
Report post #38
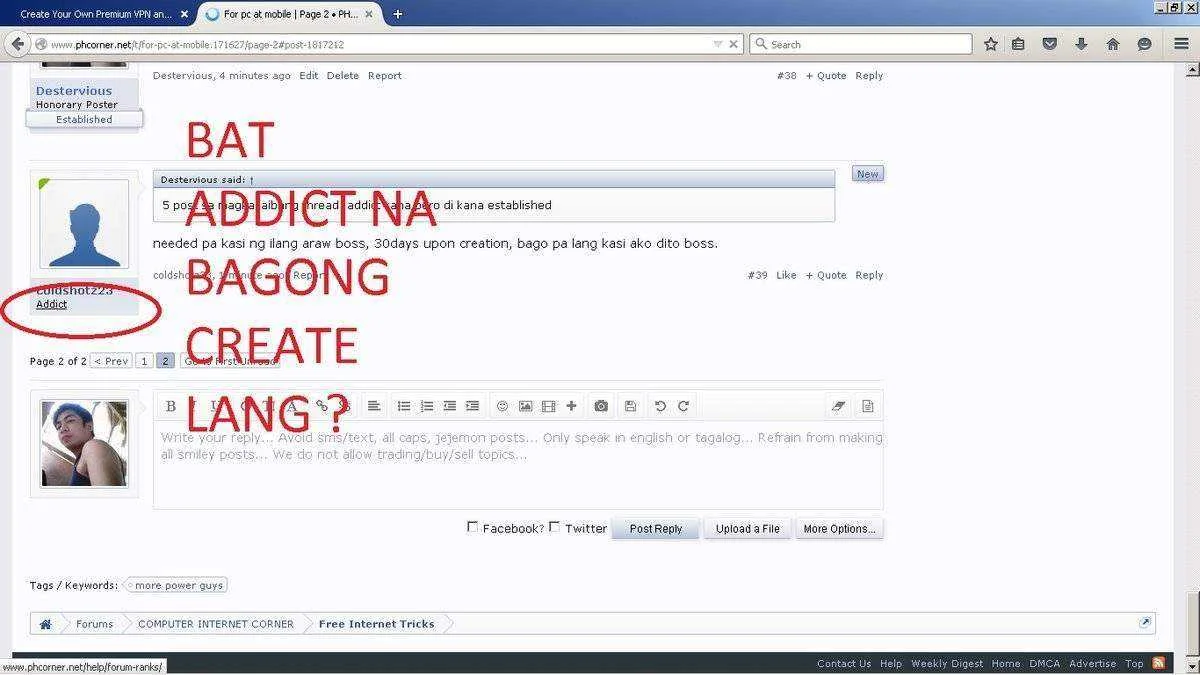385,75
